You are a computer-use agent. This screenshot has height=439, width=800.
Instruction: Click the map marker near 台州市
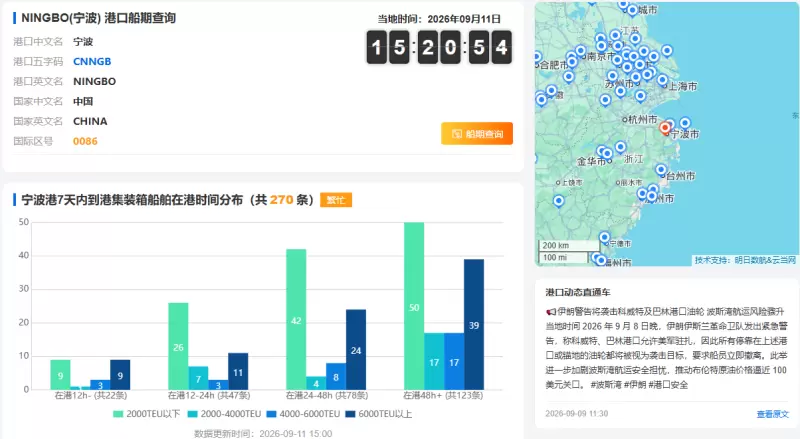(661, 169)
